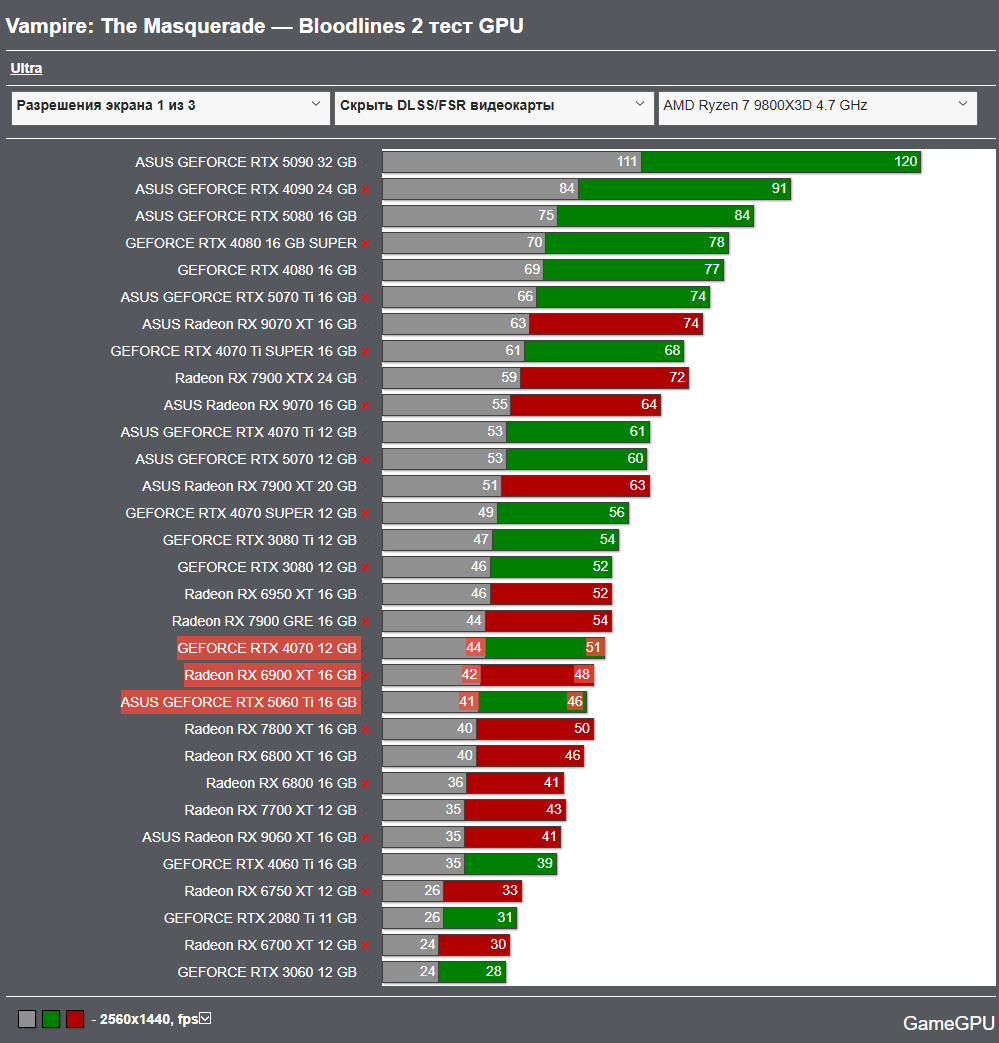Click red x beside GEFORCE RTX 4080 16 GB SUPER
Viewport: 999px width, 1043px height.
(366, 244)
